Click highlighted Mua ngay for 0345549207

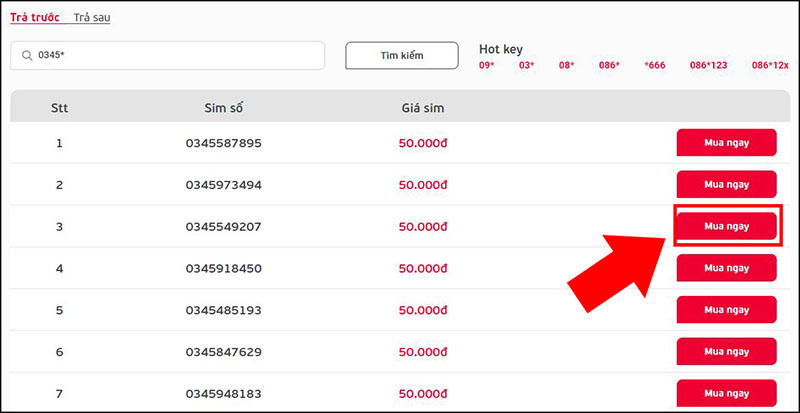tap(726, 226)
